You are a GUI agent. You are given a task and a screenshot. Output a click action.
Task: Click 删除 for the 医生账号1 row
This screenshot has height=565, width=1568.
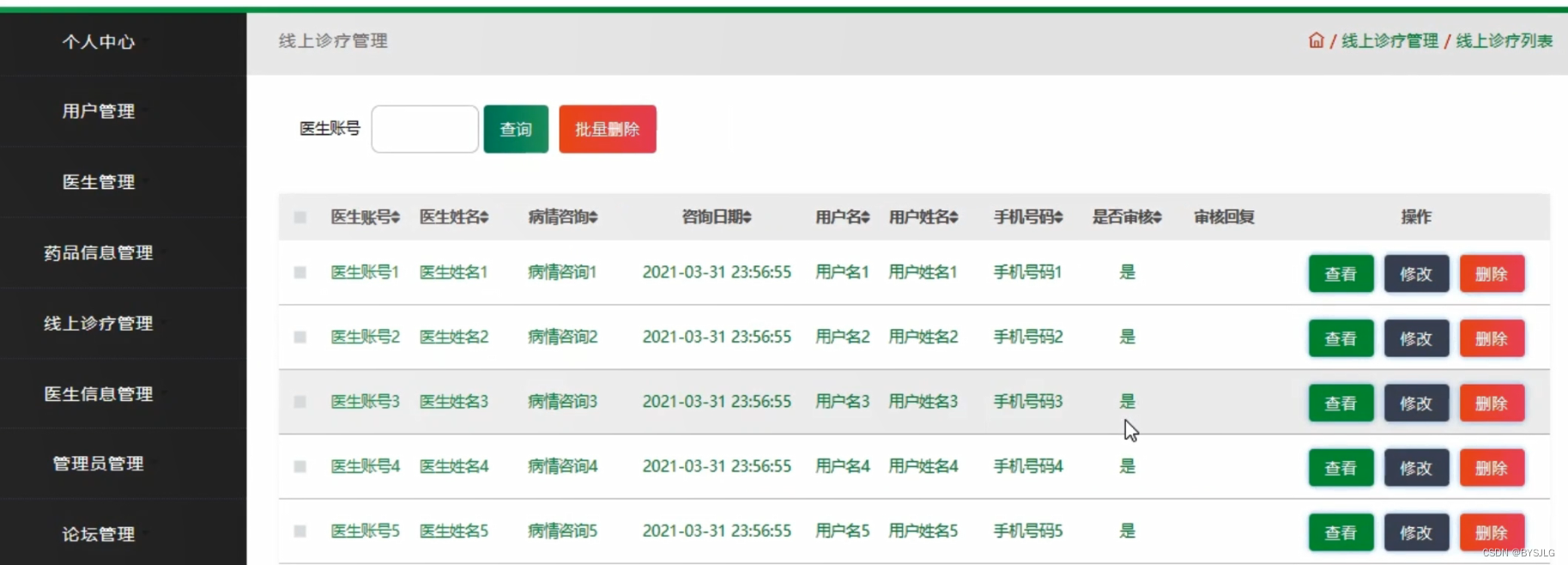pyautogui.click(x=1492, y=274)
